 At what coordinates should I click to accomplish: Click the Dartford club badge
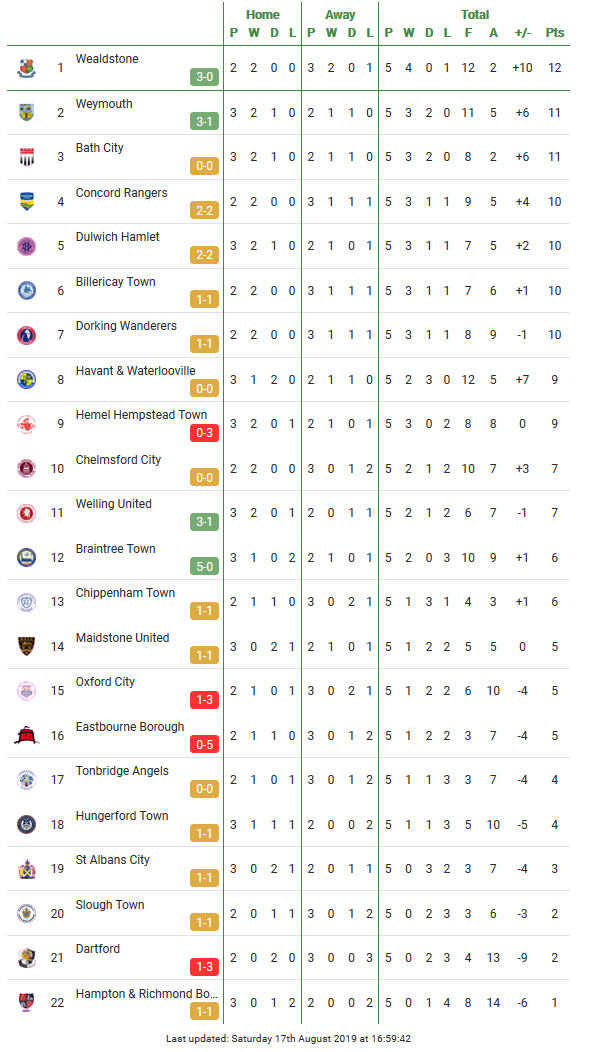[x=26, y=958]
